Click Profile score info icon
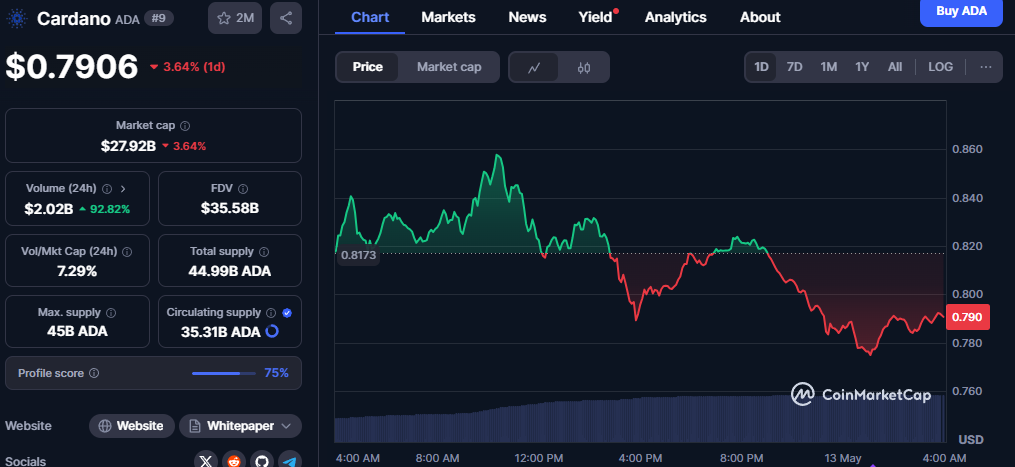 [94, 373]
